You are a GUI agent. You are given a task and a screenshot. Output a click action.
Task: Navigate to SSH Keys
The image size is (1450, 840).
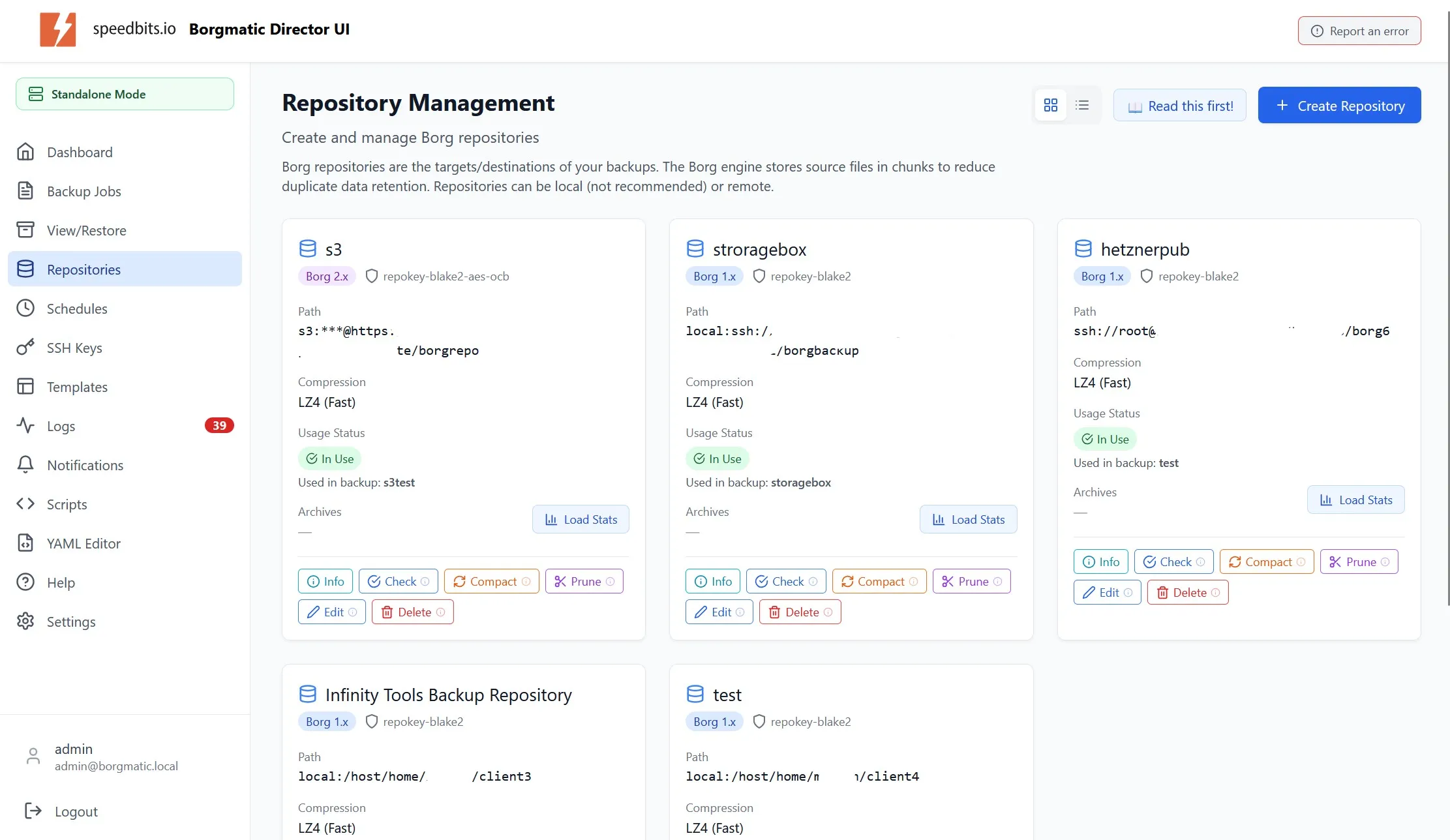(x=125, y=348)
